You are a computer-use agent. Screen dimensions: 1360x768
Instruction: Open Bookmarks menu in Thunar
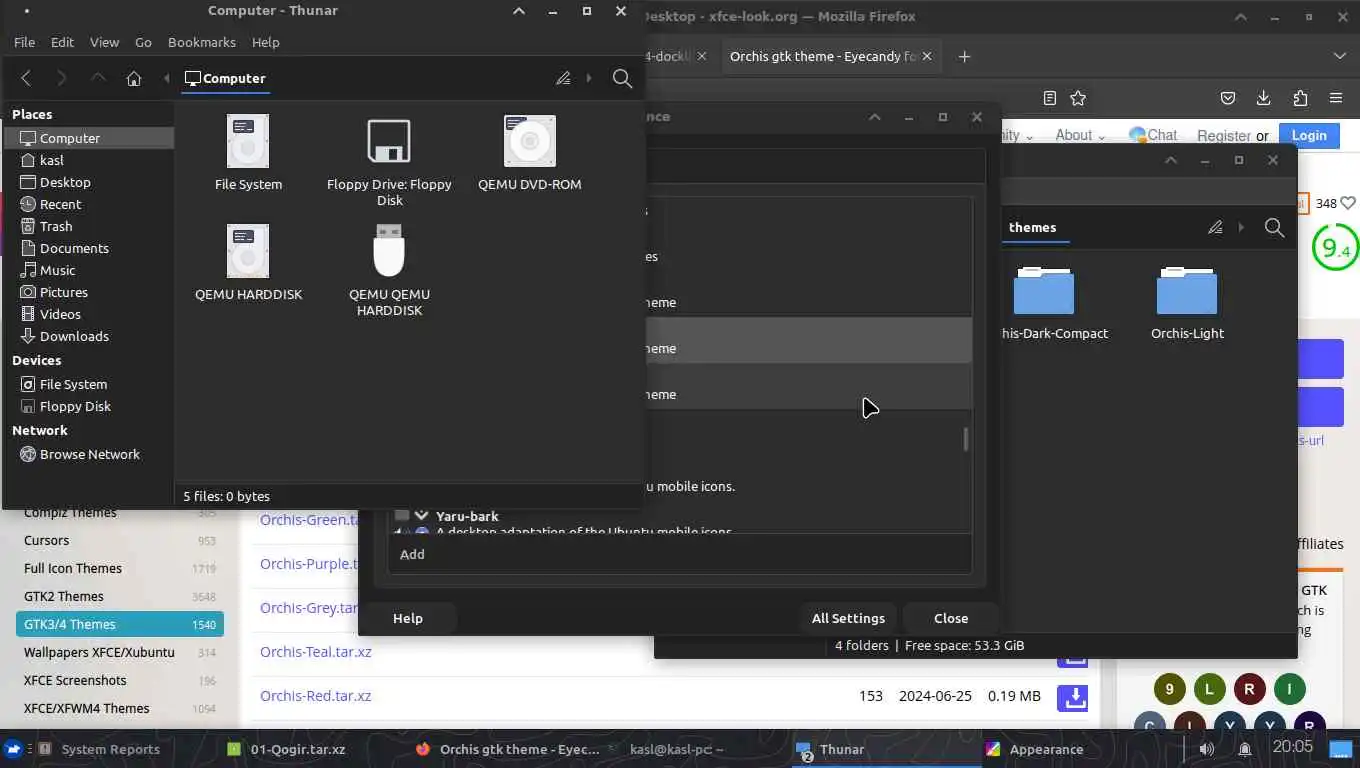pos(202,42)
